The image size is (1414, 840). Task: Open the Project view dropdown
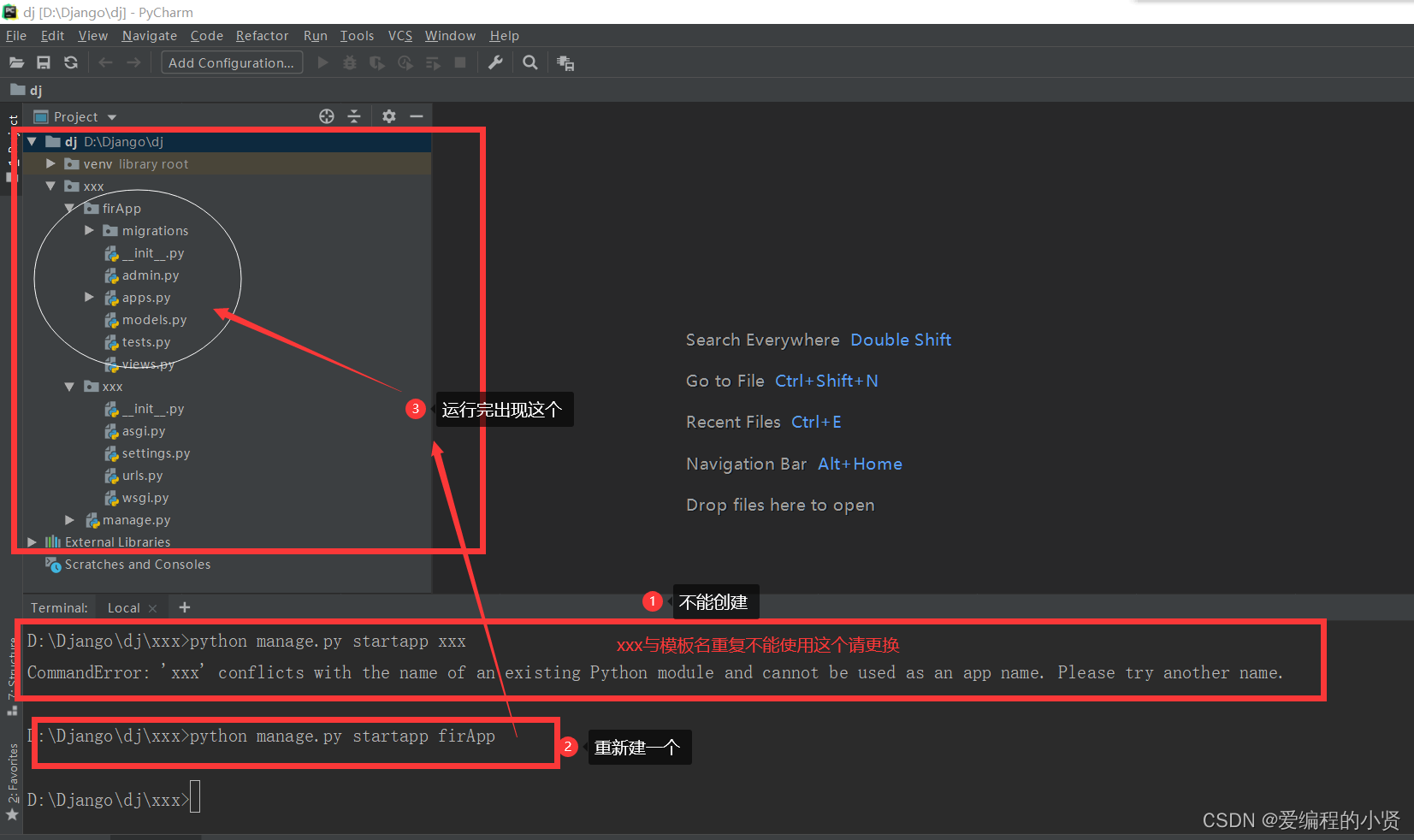[x=112, y=117]
